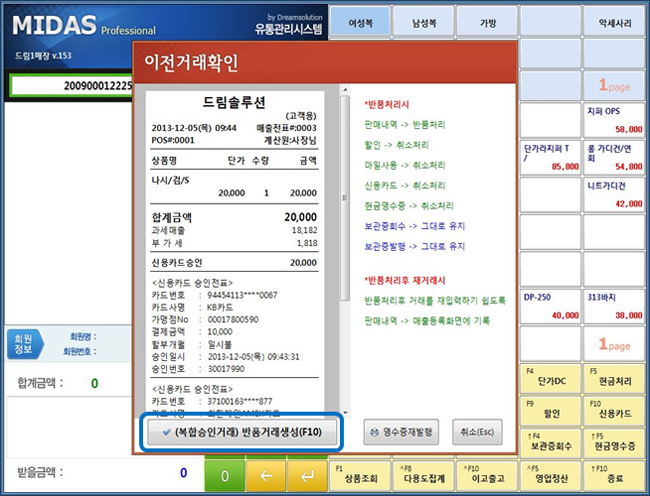
Task: Open 다용도집계 summary
Action: 424,476
